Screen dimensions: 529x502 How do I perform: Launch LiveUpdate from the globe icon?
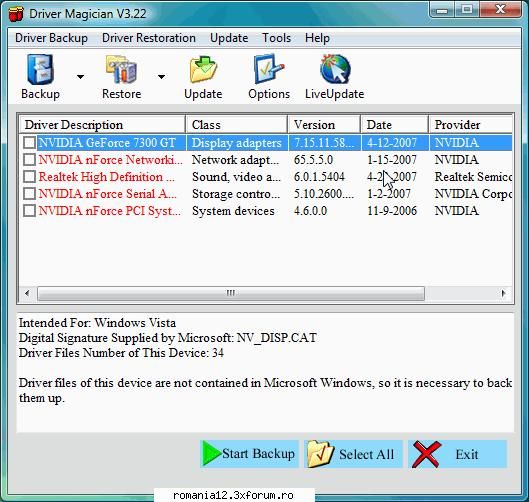(x=335, y=69)
